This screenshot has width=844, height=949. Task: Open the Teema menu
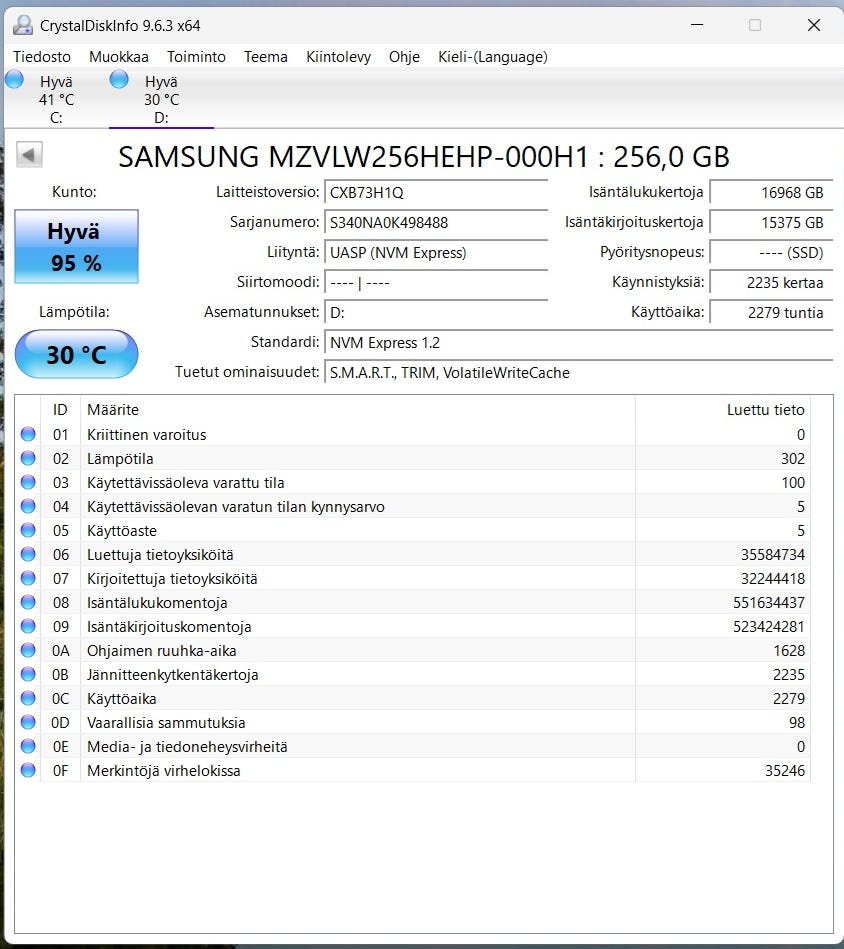pos(266,57)
